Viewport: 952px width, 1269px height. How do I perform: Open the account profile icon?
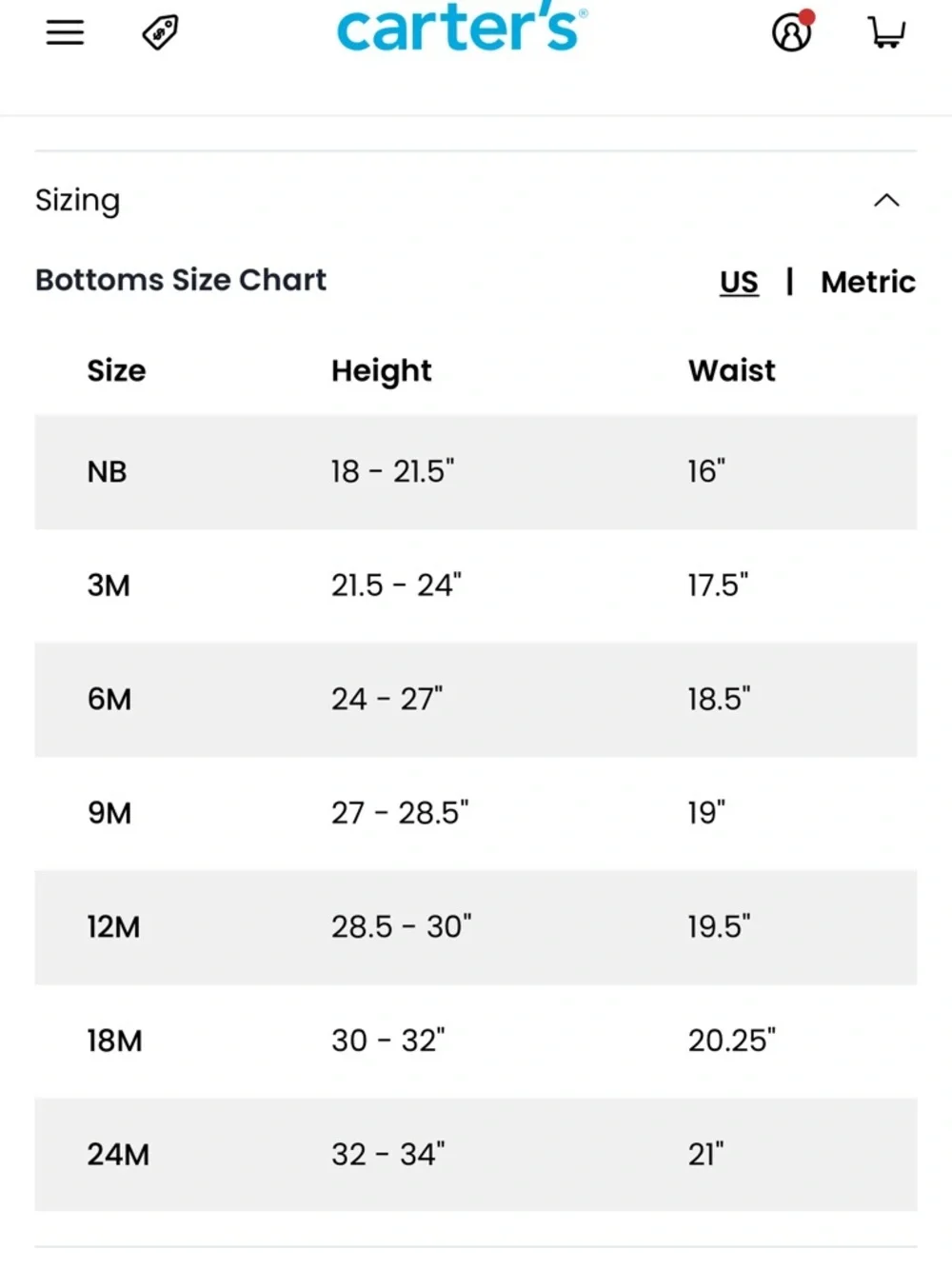pyautogui.click(x=793, y=31)
